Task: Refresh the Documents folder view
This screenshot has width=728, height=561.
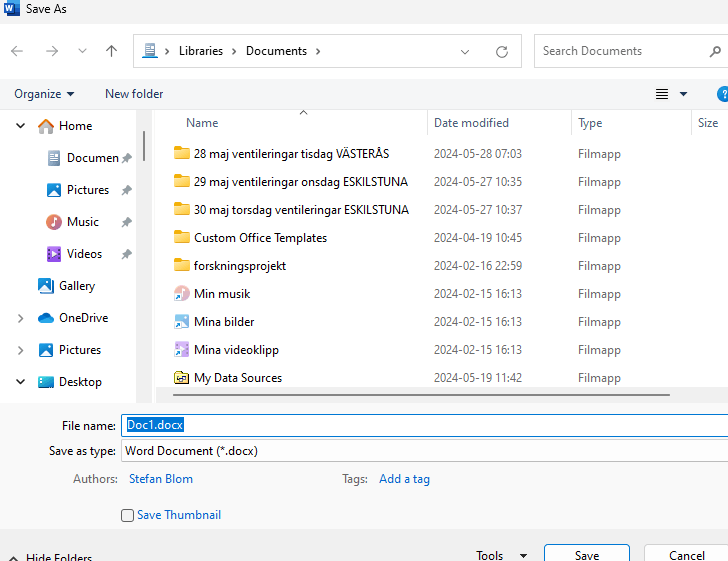Action: tap(502, 52)
